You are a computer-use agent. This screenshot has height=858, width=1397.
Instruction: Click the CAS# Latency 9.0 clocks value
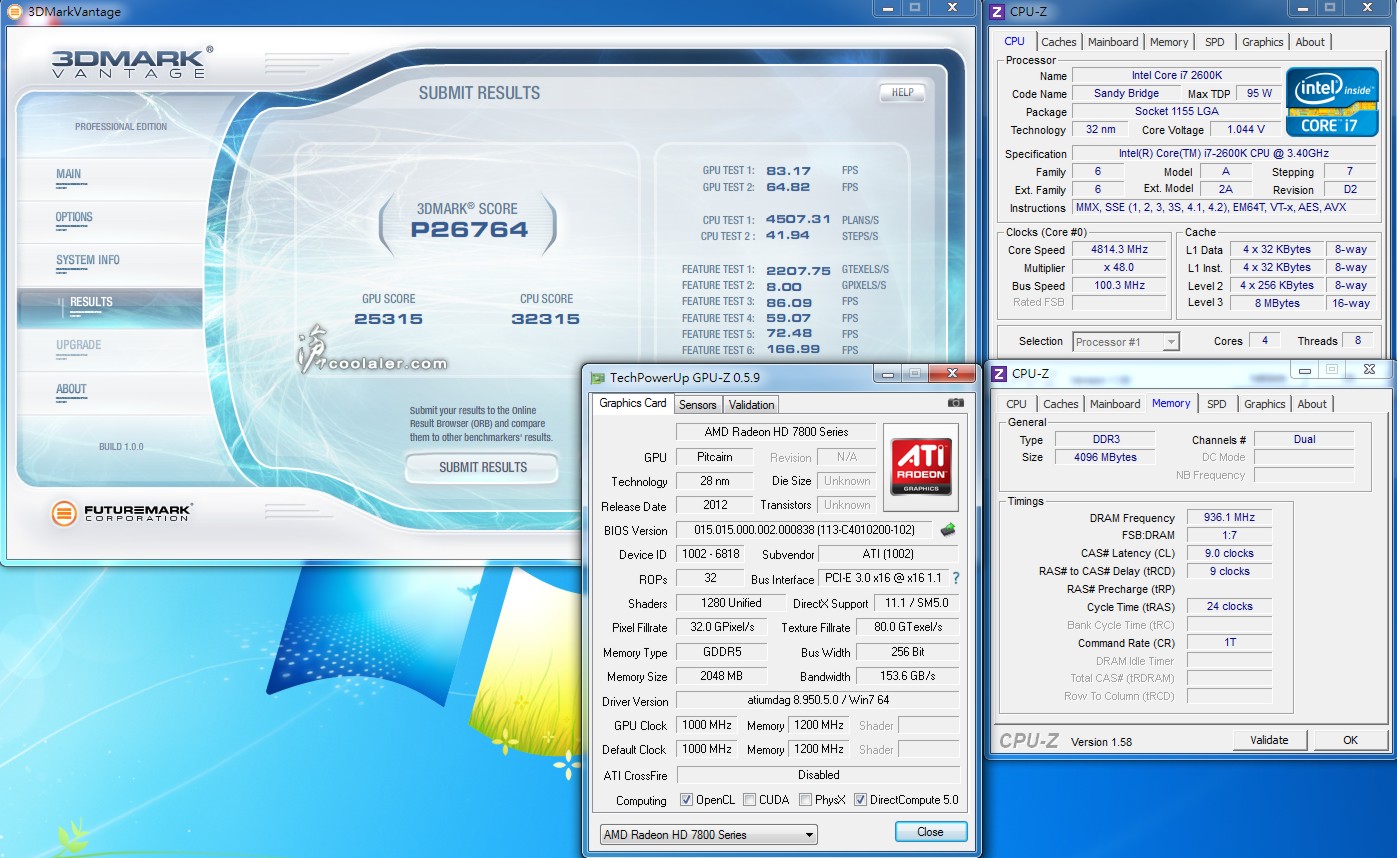1229,553
